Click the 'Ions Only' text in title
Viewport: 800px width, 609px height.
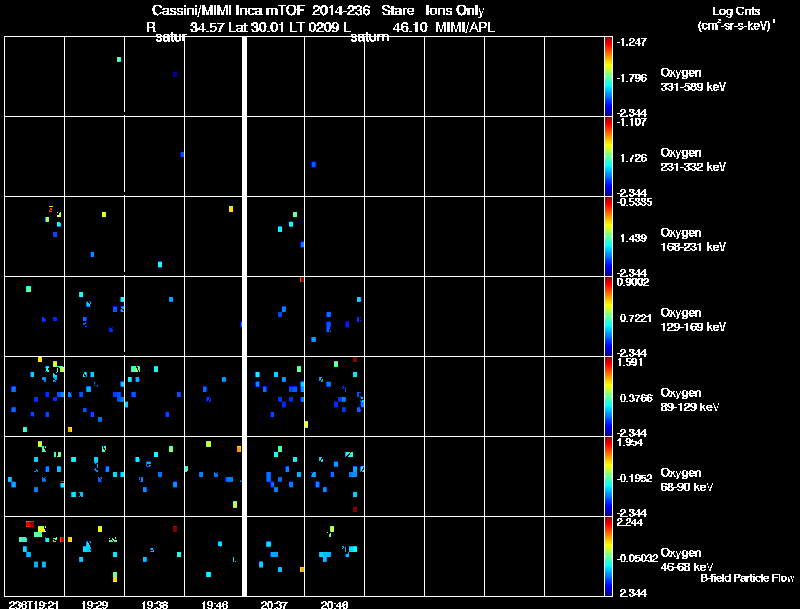click(x=455, y=11)
